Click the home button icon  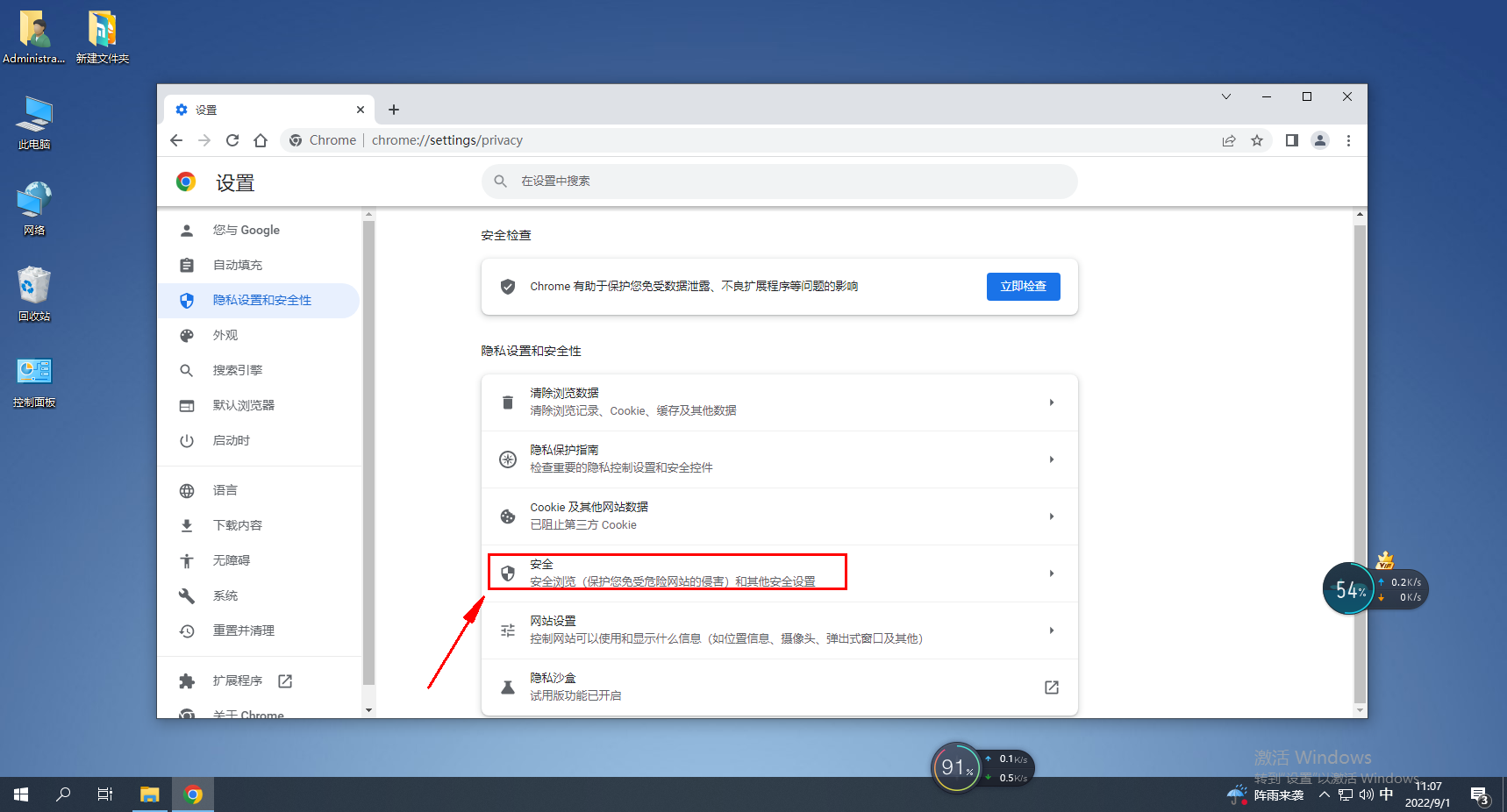pos(261,140)
